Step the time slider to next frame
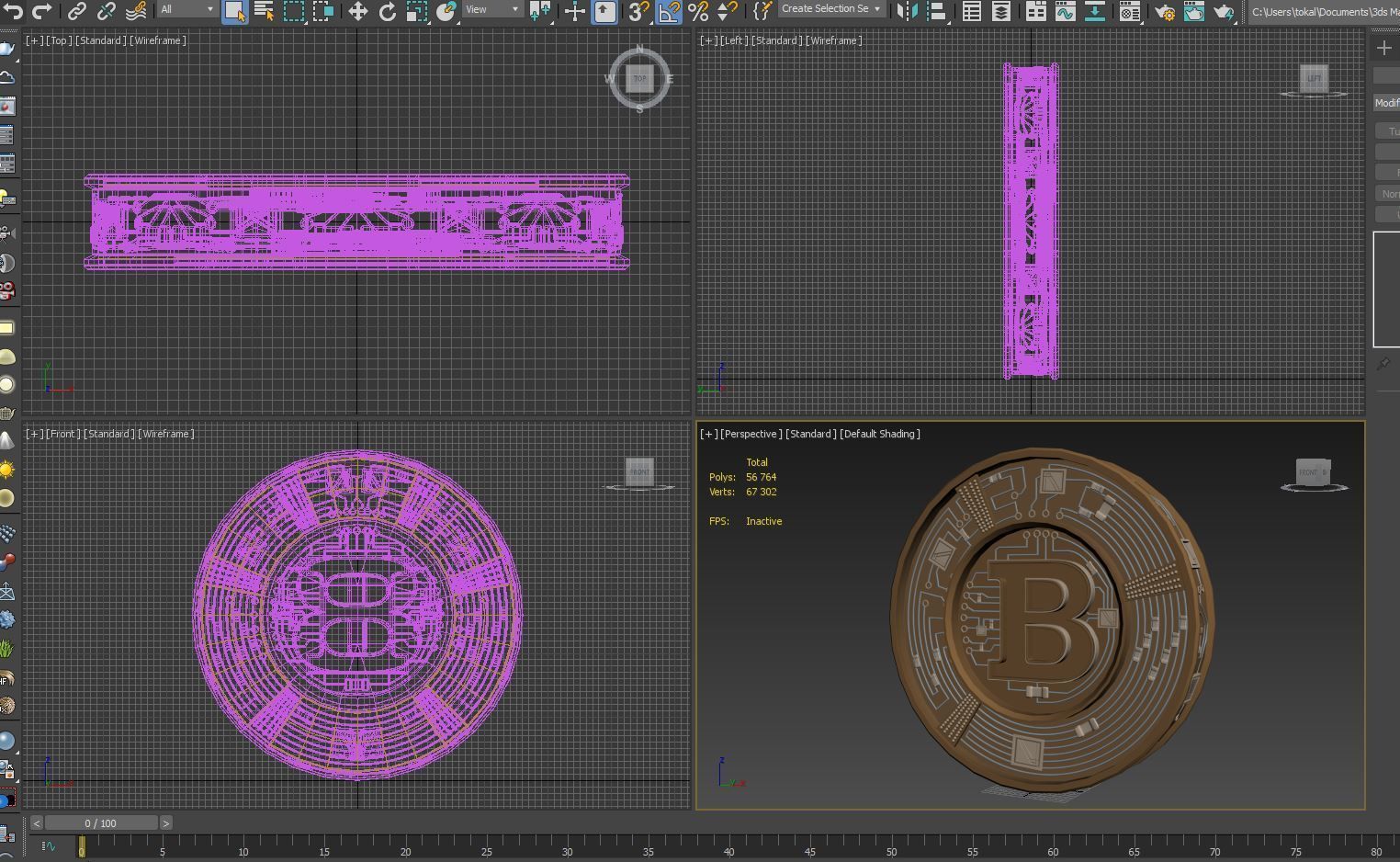Image resolution: width=1400 pixels, height=862 pixels. click(165, 823)
